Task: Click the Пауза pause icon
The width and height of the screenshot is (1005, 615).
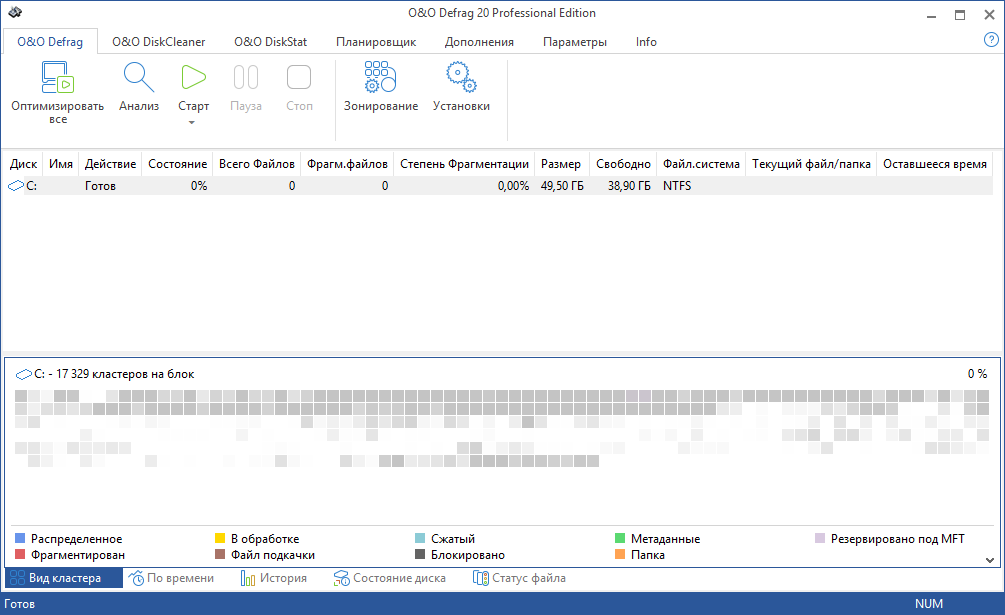Action: pyautogui.click(x=245, y=77)
